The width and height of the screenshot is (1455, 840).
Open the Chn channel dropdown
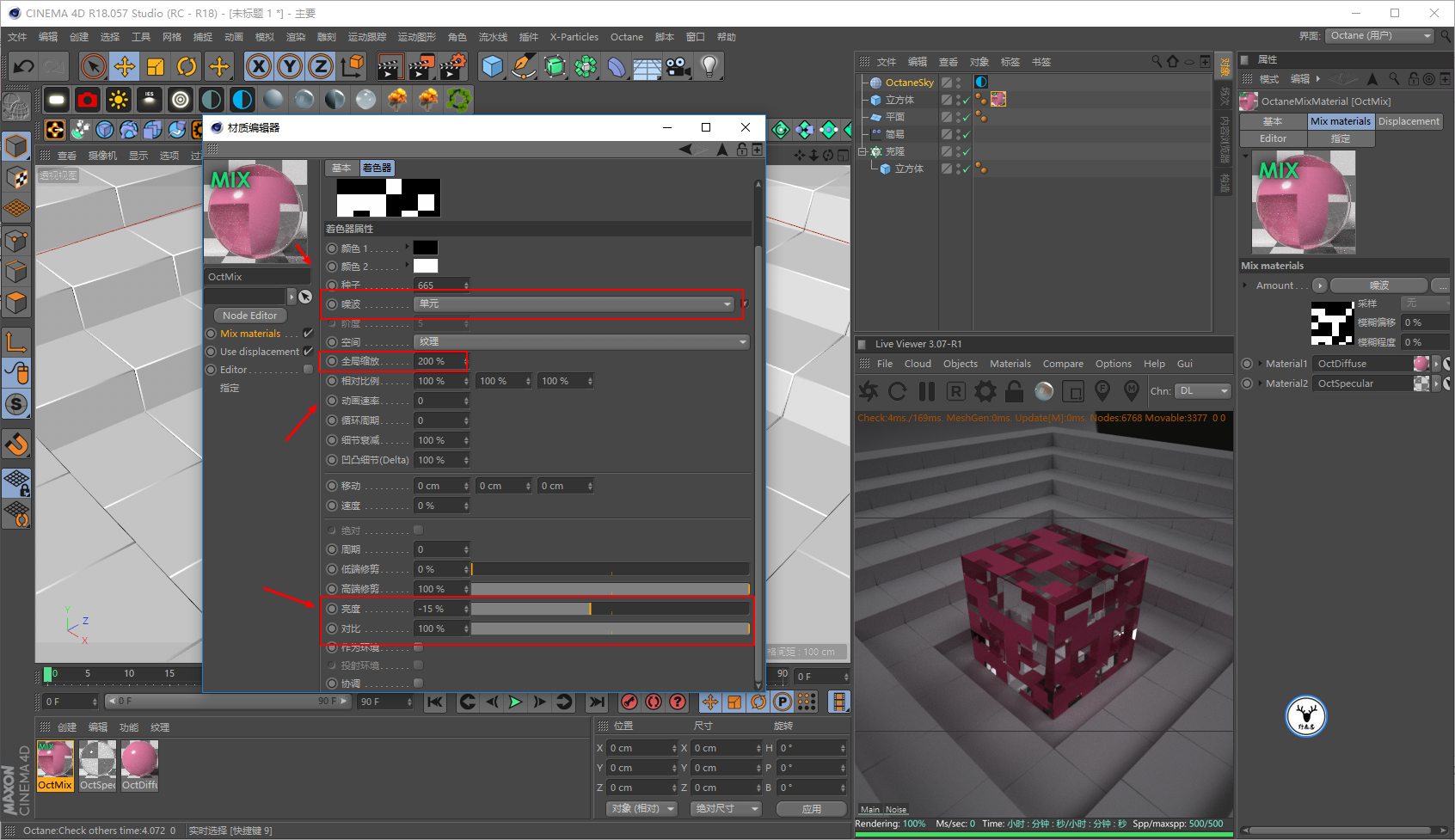click(1203, 391)
